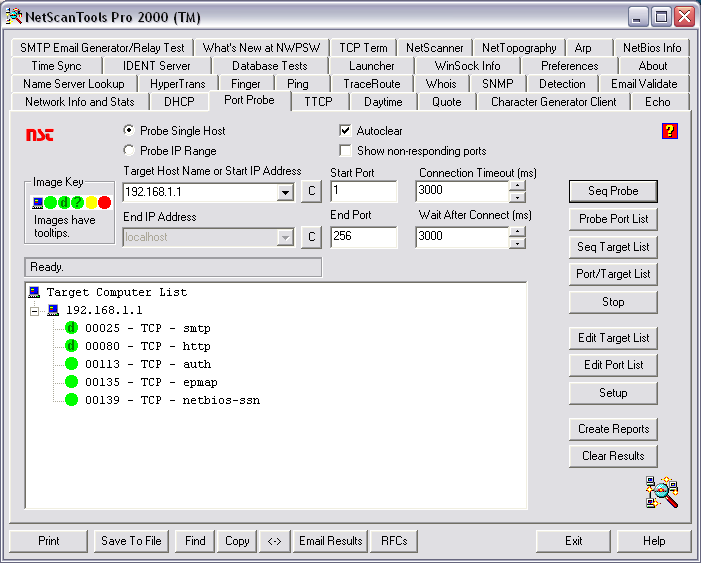Click the 'Ready.' status text

pyautogui.click(x=46, y=267)
